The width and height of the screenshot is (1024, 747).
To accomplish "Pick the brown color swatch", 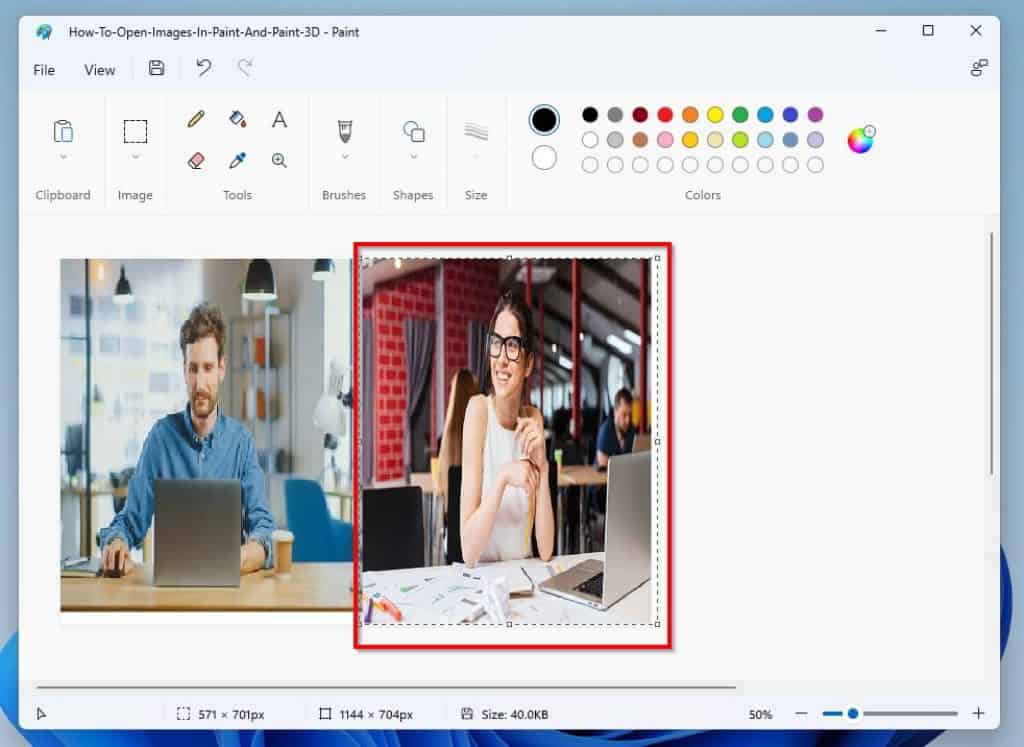I will click(640, 140).
